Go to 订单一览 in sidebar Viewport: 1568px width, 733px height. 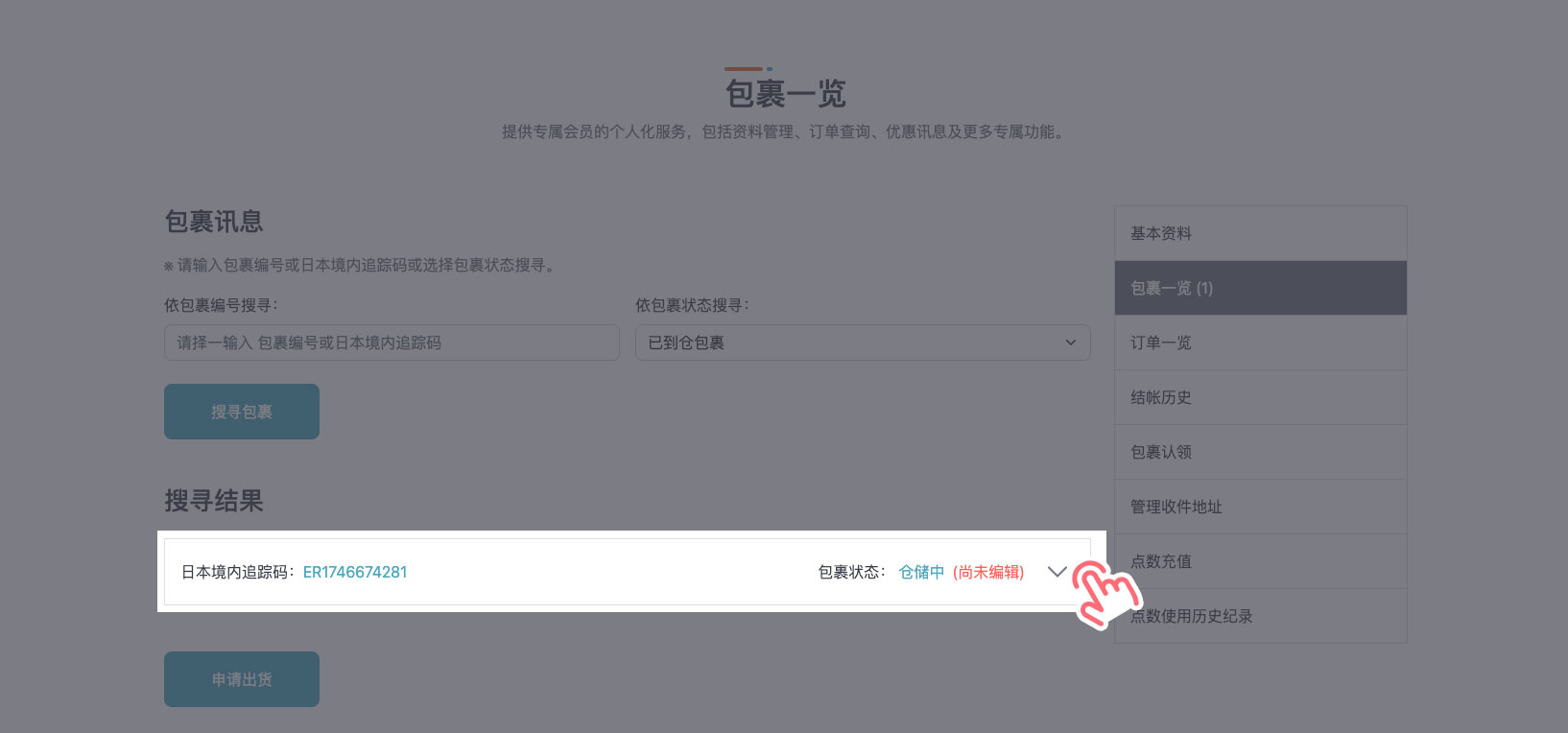[x=1261, y=343]
